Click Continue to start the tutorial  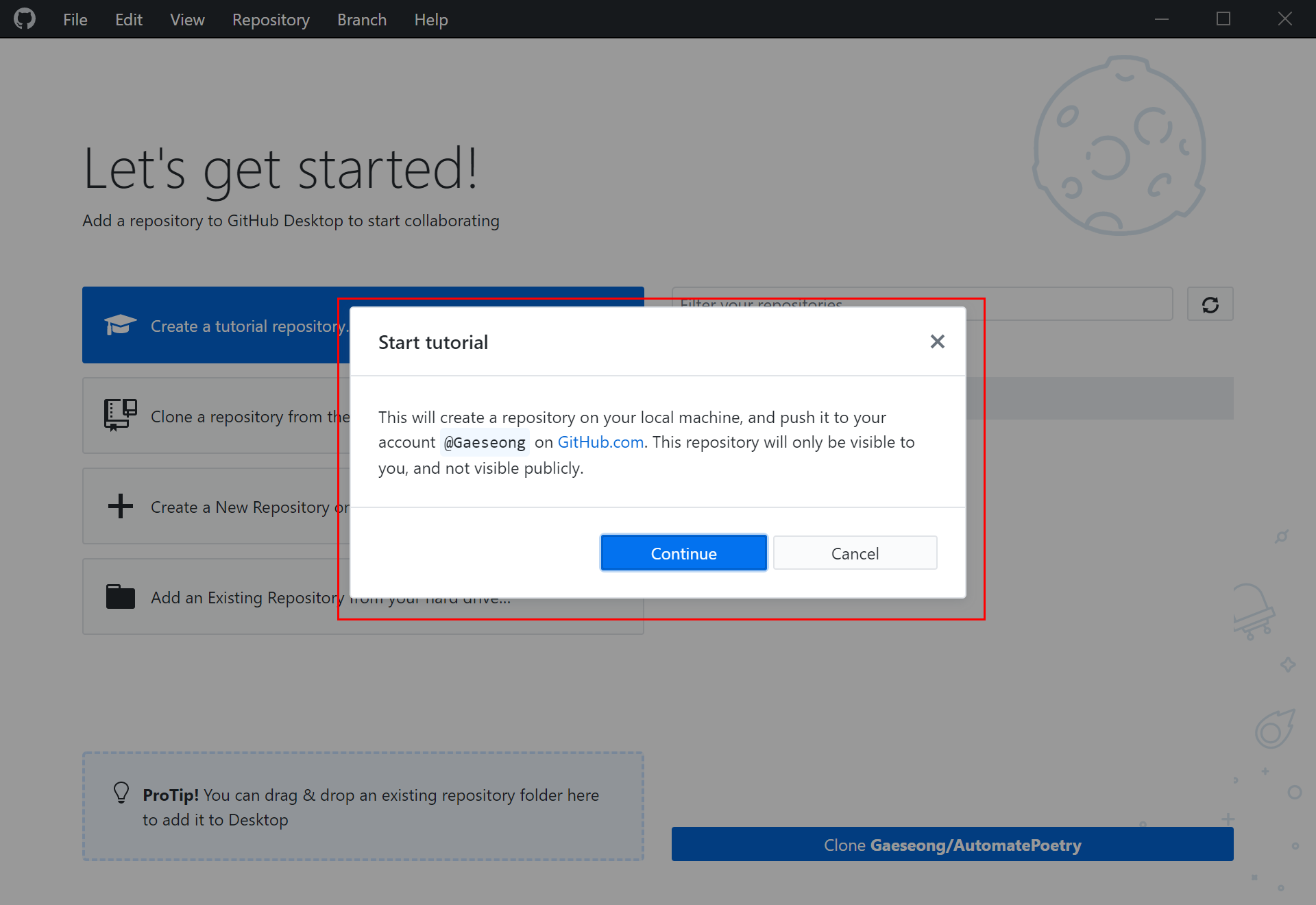(x=683, y=553)
